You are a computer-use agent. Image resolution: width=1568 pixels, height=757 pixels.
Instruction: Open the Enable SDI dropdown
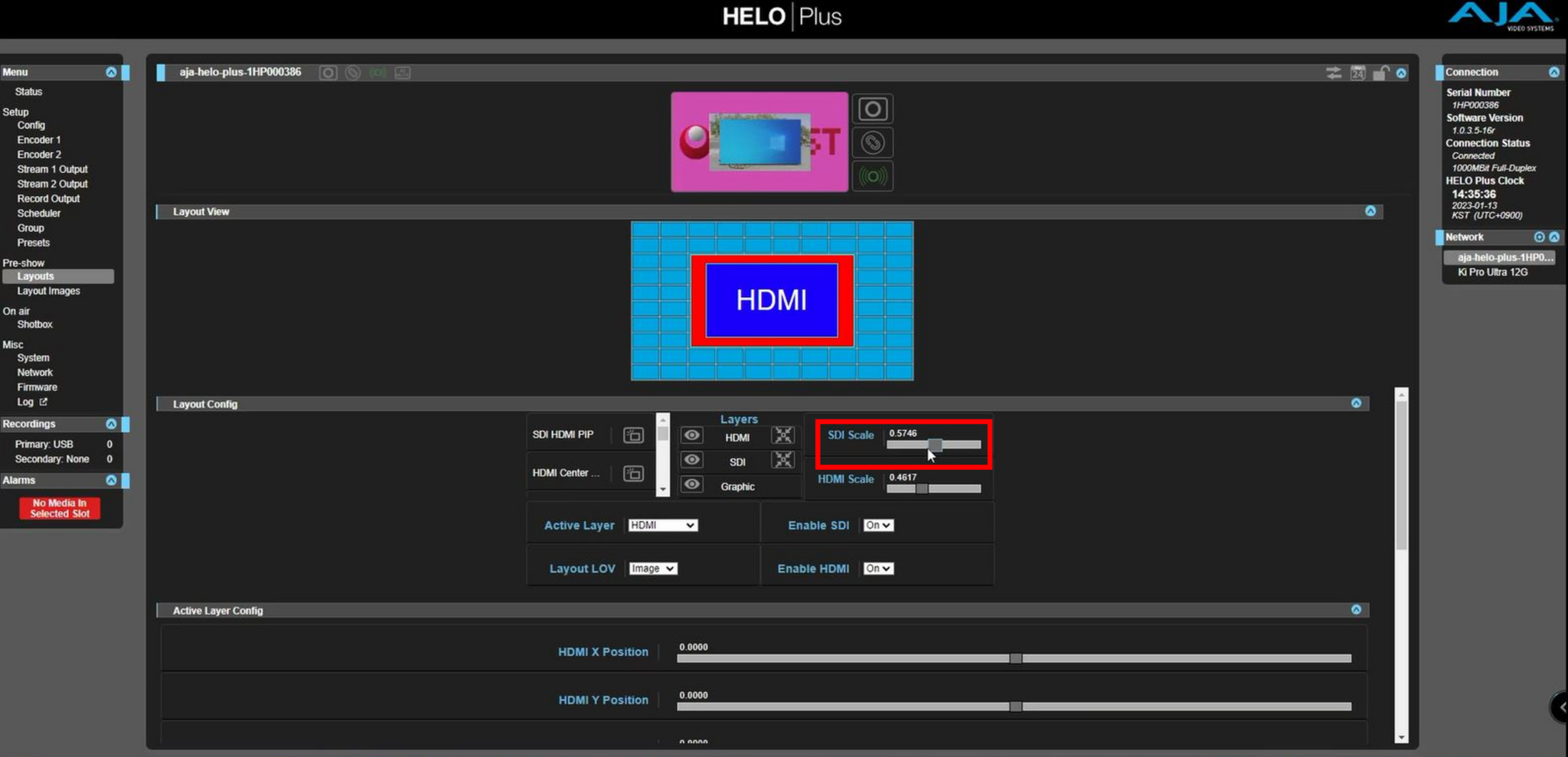[x=877, y=526]
